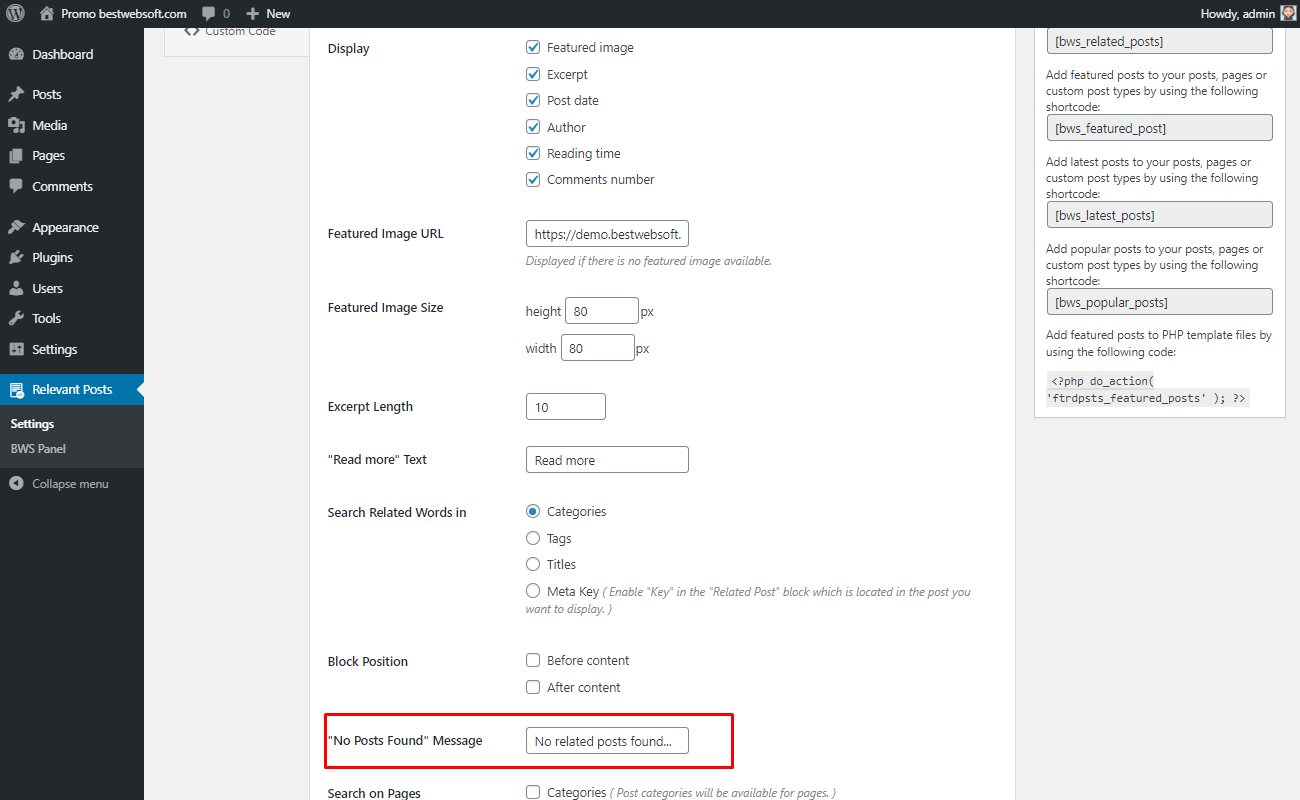Image resolution: width=1300 pixels, height=800 pixels.
Task: Click the Featured Image height field
Action: point(602,311)
